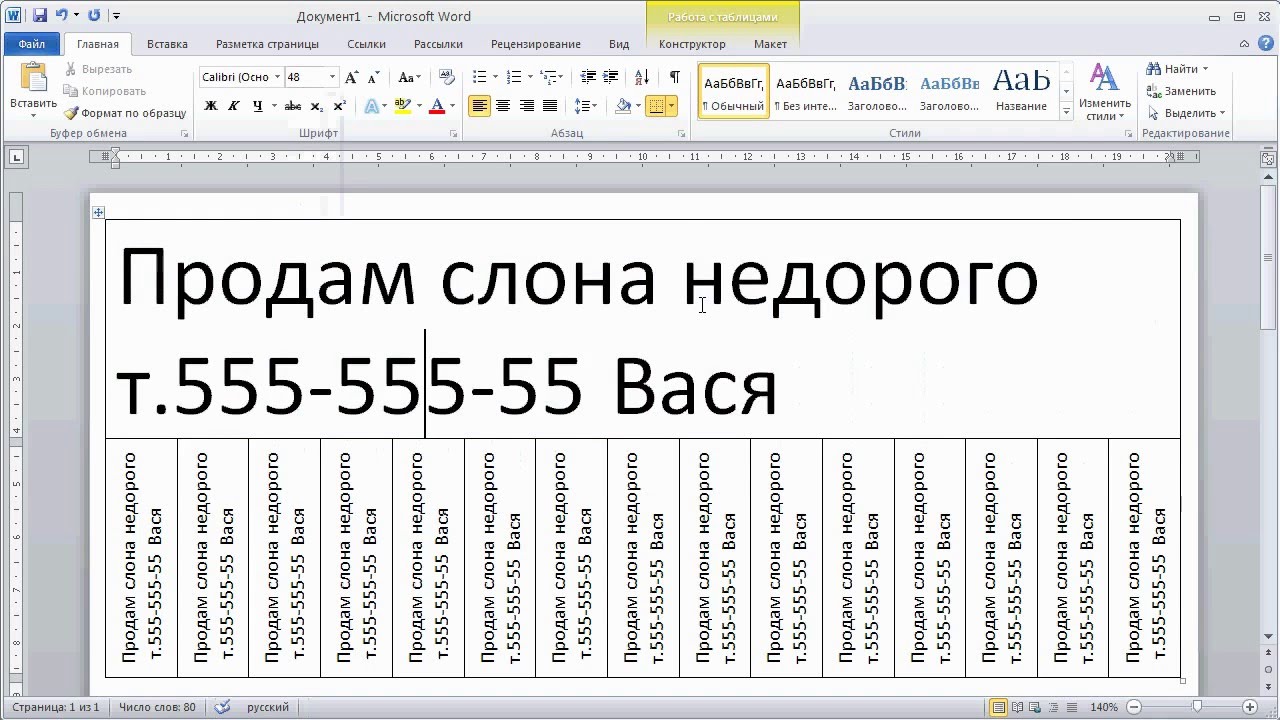Click zoom level 140% button
The height and width of the screenshot is (720, 1280).
[1105, 707]
